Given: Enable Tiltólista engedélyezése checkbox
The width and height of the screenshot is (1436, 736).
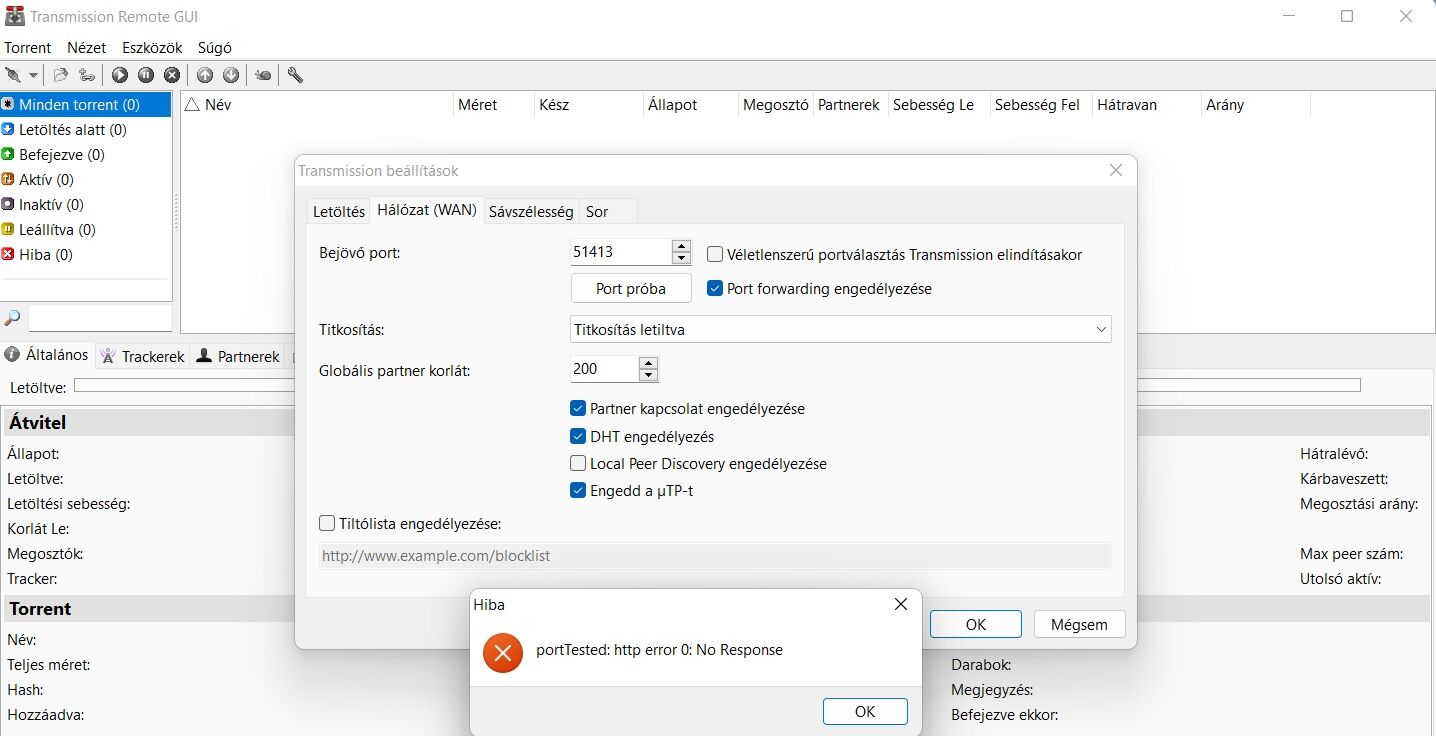Looking at the screenshot, I should tap(327, 523).
